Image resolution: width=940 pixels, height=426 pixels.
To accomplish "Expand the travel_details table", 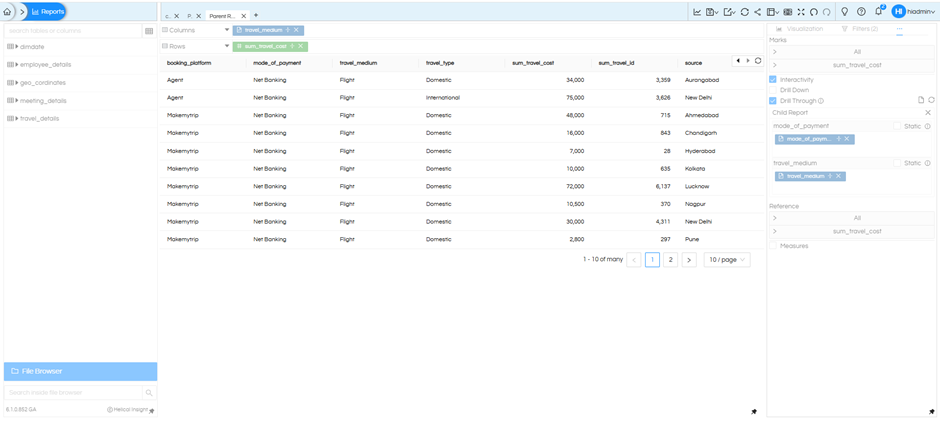I will coord(17,119).
